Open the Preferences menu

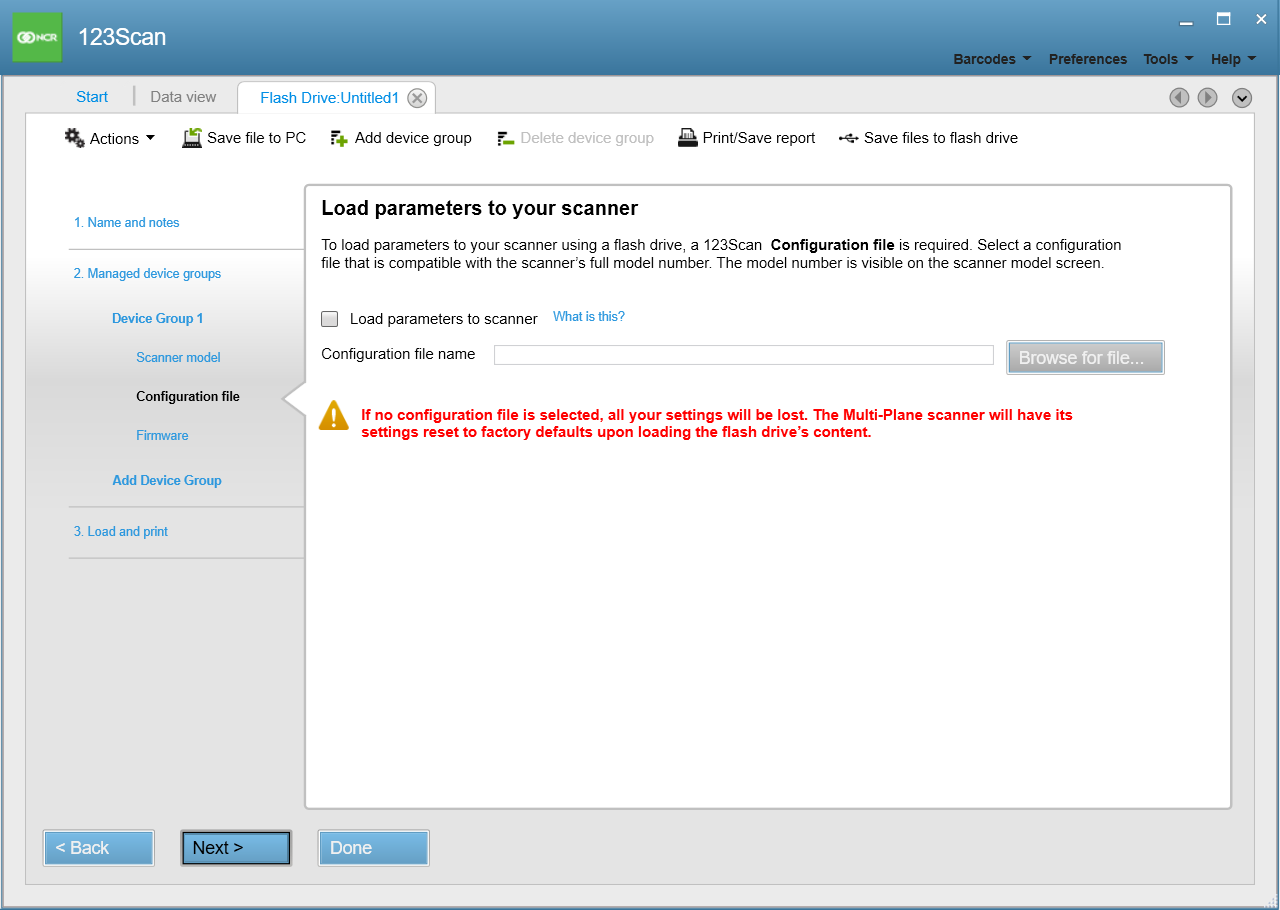click(1087, 59)
